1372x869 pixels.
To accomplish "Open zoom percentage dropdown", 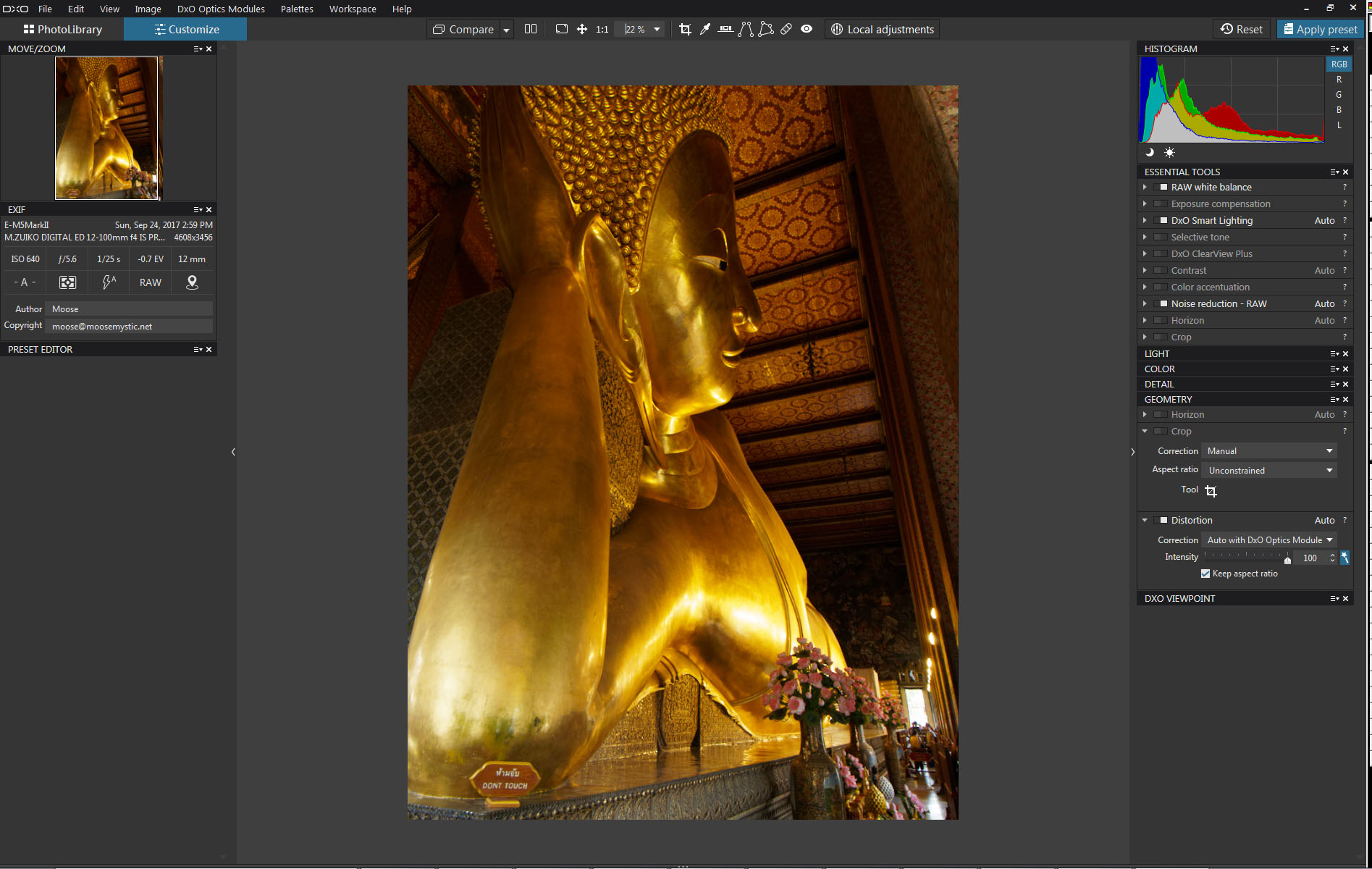I will [657, 30].
